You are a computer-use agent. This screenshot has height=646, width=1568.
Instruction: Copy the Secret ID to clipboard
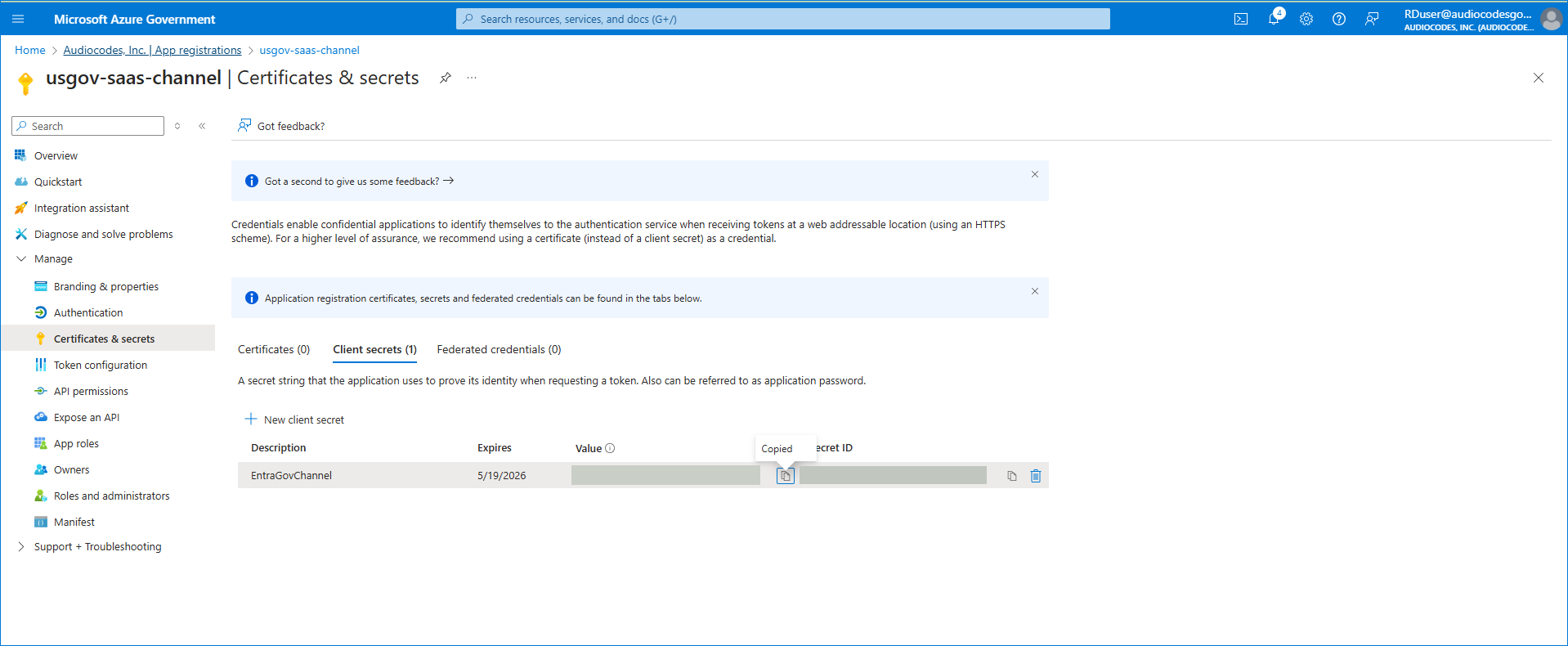tap(1012, 476)
